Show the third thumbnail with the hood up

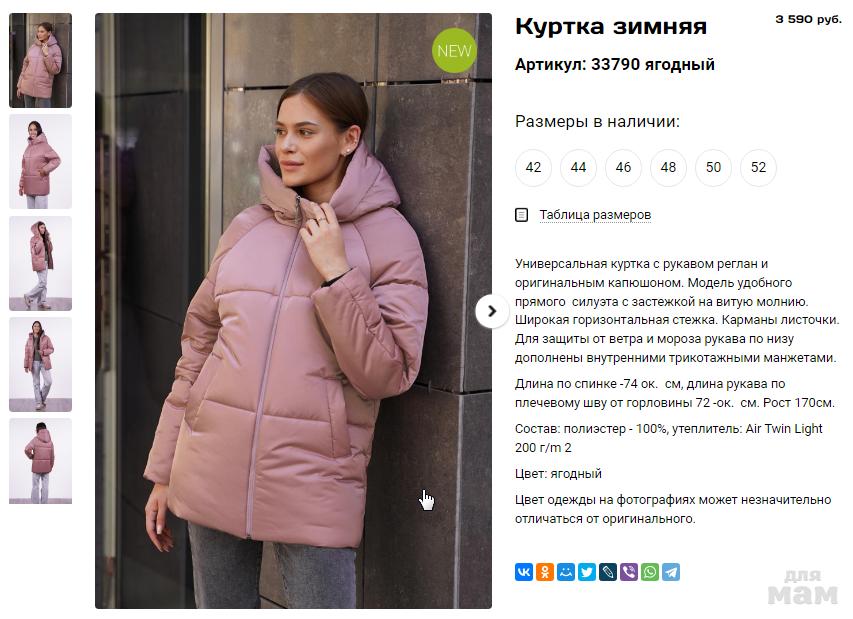pyautogui.click(x=40, y=263)
